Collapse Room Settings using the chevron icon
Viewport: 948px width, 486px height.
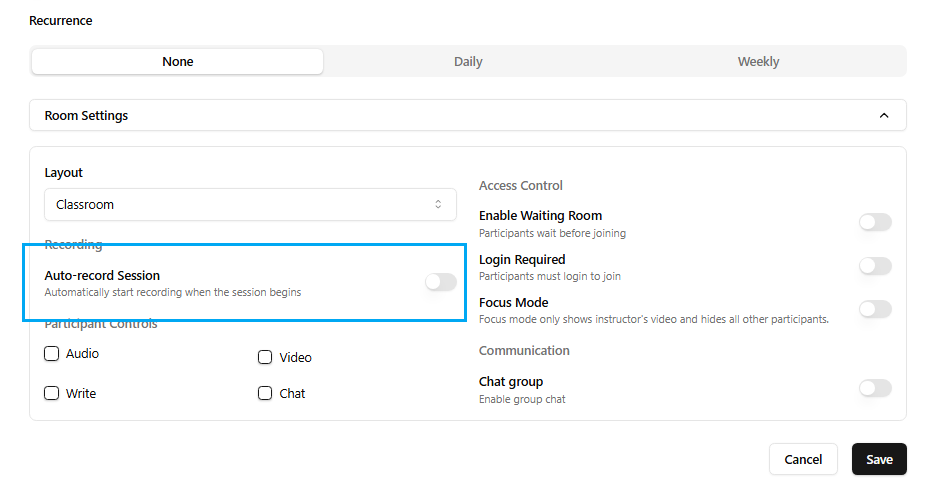point(883,115)
